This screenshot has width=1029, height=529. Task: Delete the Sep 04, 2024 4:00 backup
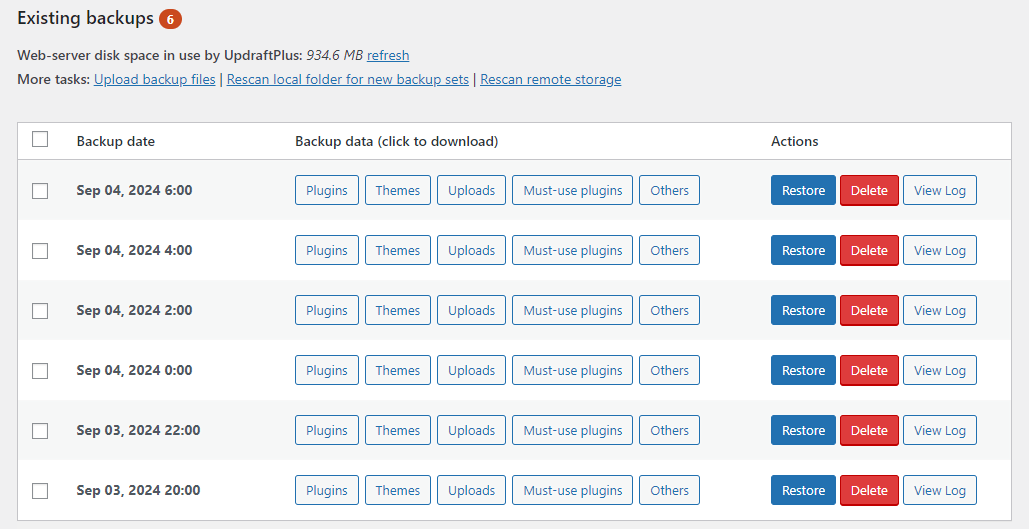click(869, 250)
